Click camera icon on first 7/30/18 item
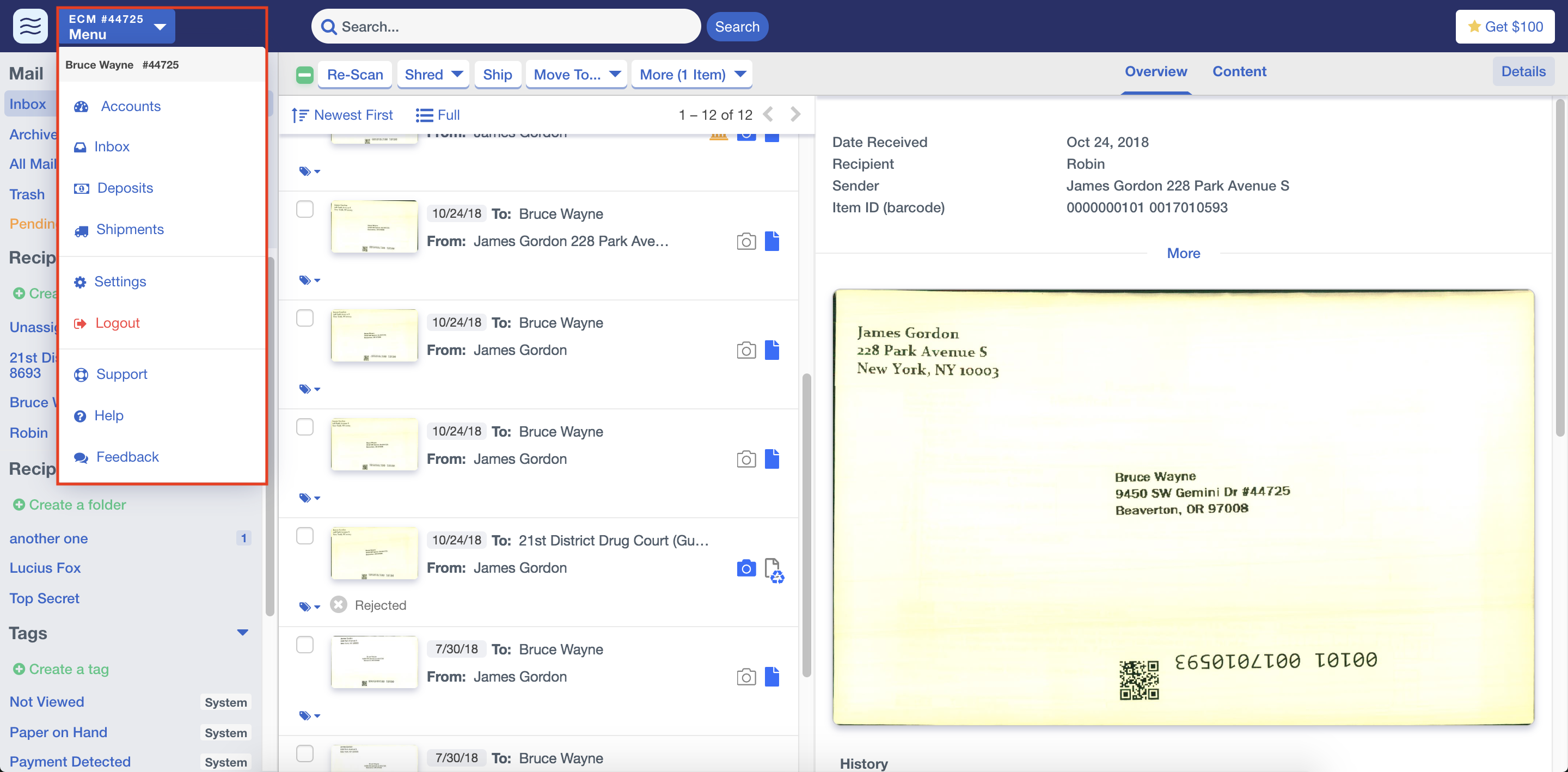The height and width of the screenshot is (772, 1568). coord(746,678)
